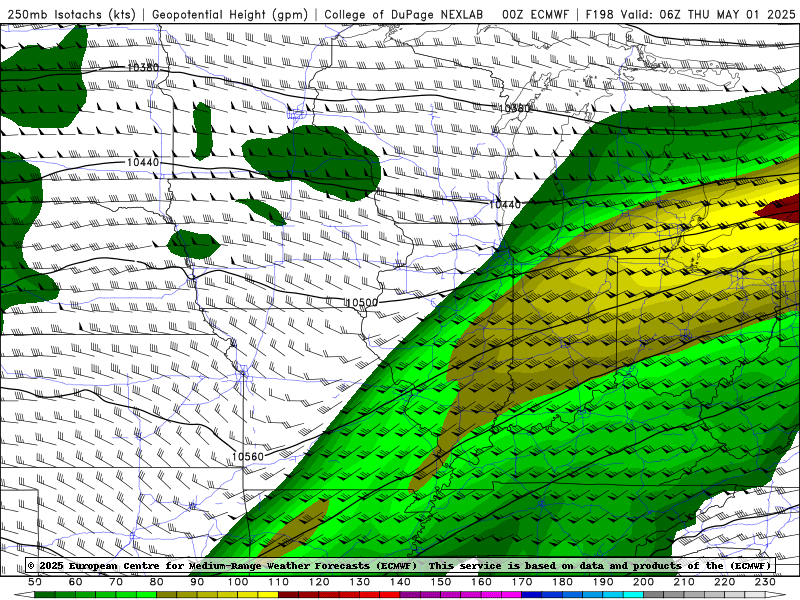This screenshot has height=600, width=800.
Task: Click the 70 value on color scale
Action: click(116, 582)
